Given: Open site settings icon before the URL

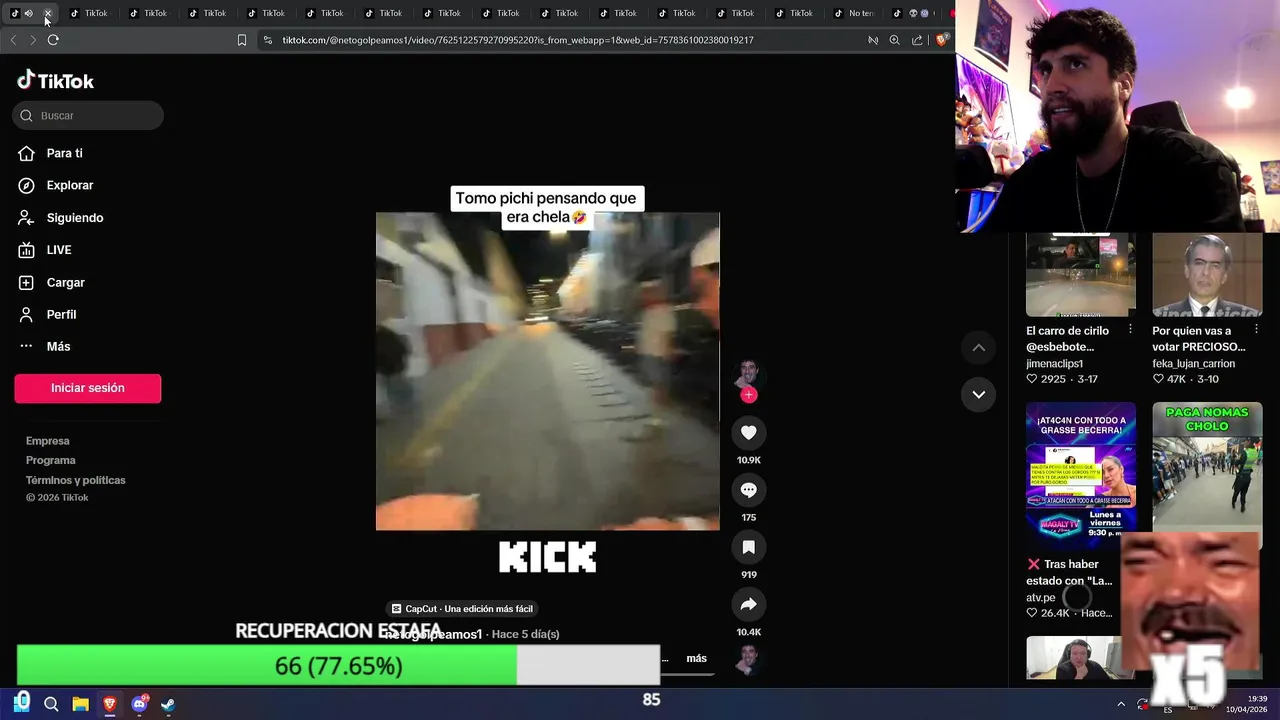Looking at the screenshot, I should tap(268, 40).
